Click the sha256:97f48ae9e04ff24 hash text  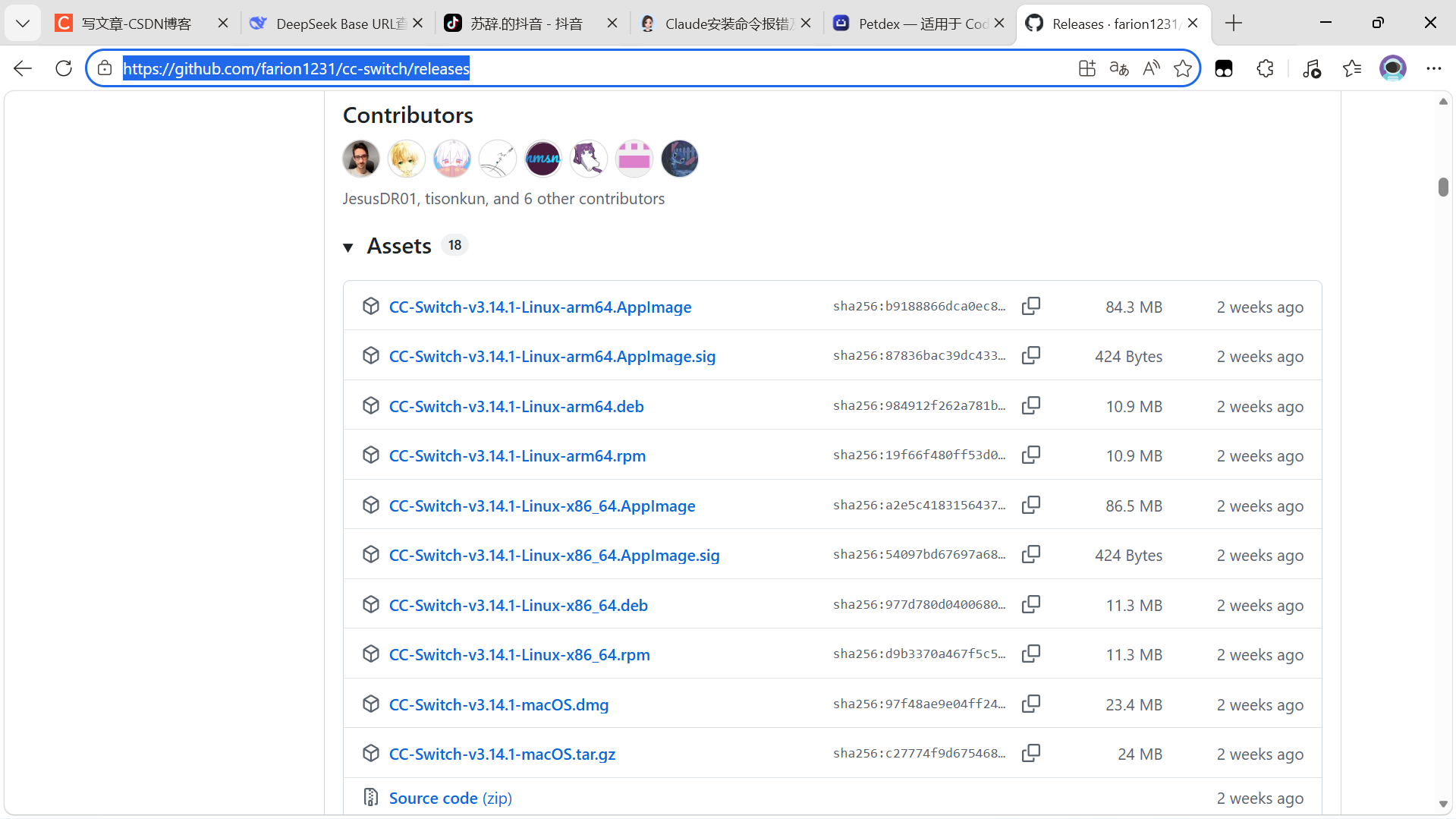coord(919,704)
